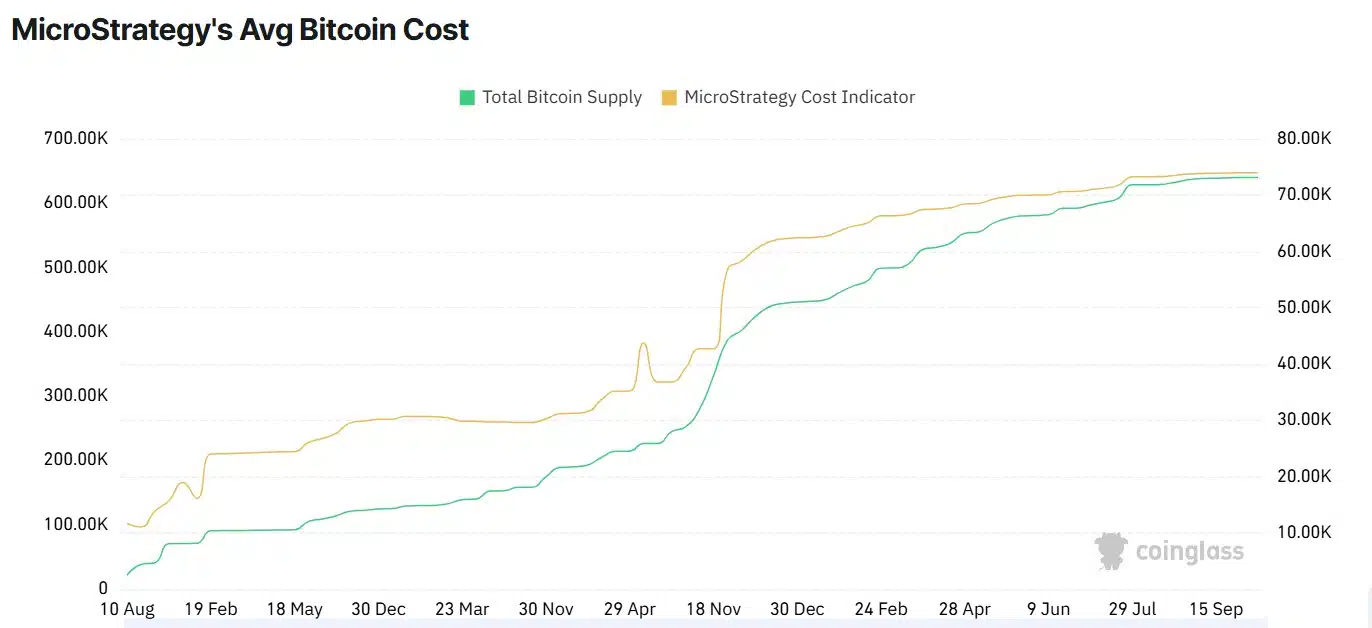Toggle the Total Bitcoin Supply series label
Viewport: 1372px width, 628px height.
pos(561,97)
